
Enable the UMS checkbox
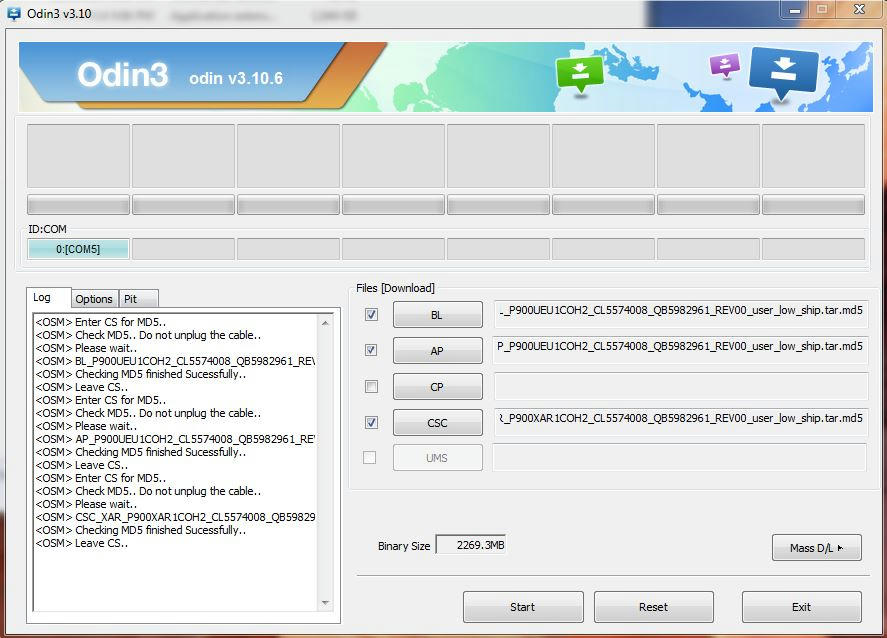[x=370, y=457]
